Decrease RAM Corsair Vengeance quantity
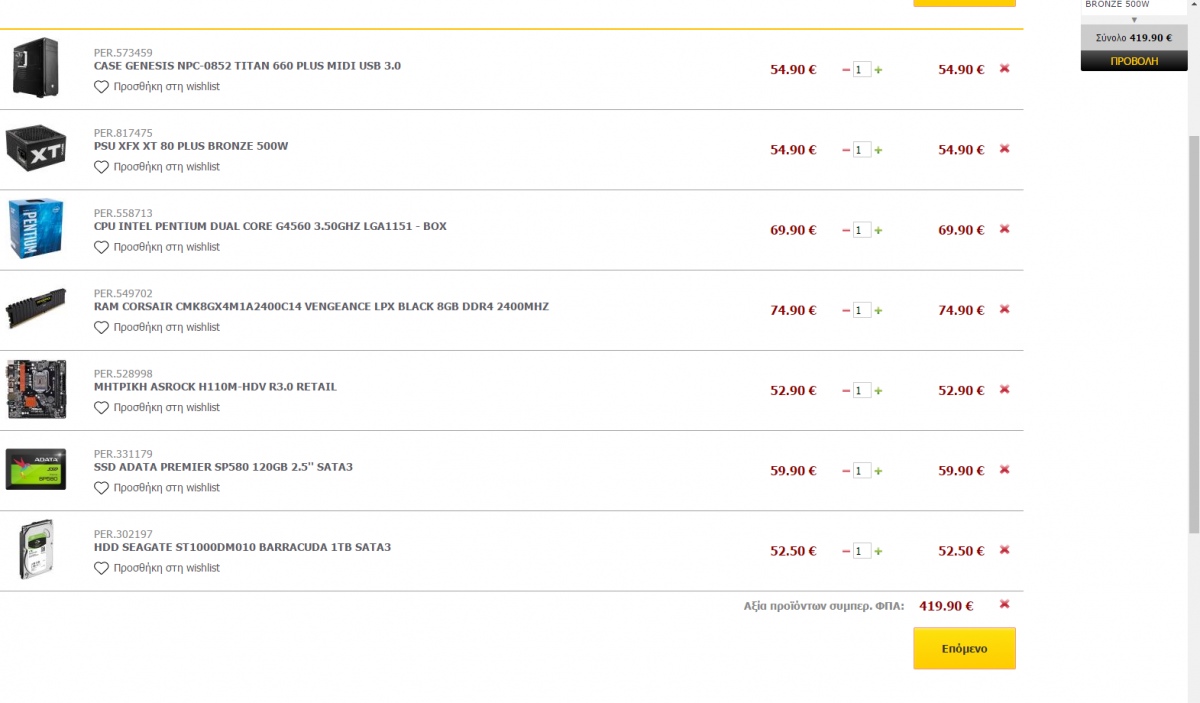The width and height of the screenshot is (1200, 703). [x=846, y=310]
